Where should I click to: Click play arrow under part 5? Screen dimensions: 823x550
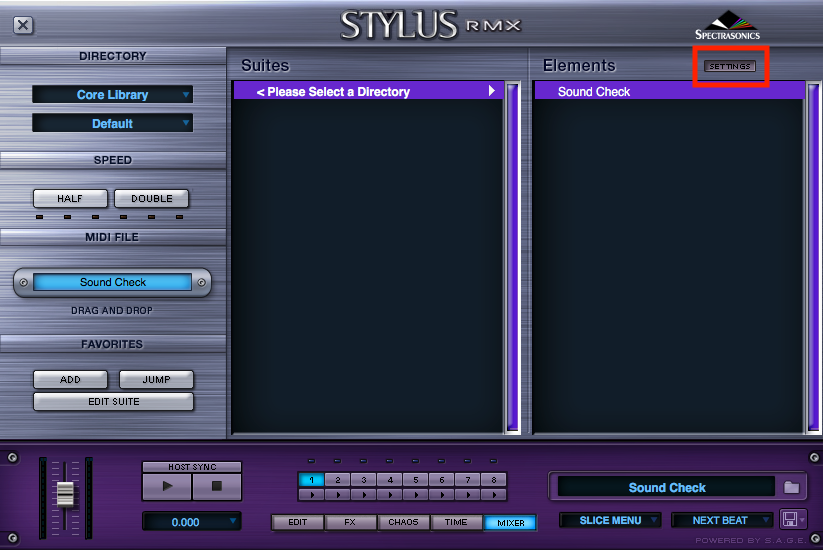416,494
